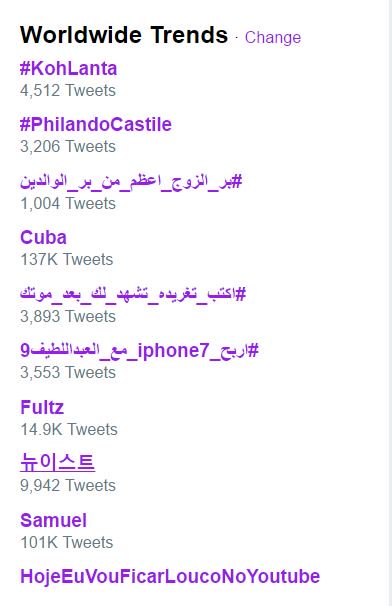View the Fultz trending topic
Viewport: 392px width, 606px height.
(42, 407)
